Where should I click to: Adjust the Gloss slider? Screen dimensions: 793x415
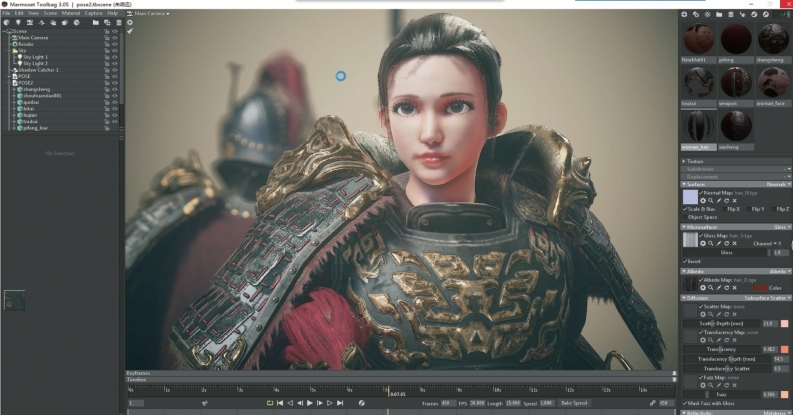(x=727, y=252)
